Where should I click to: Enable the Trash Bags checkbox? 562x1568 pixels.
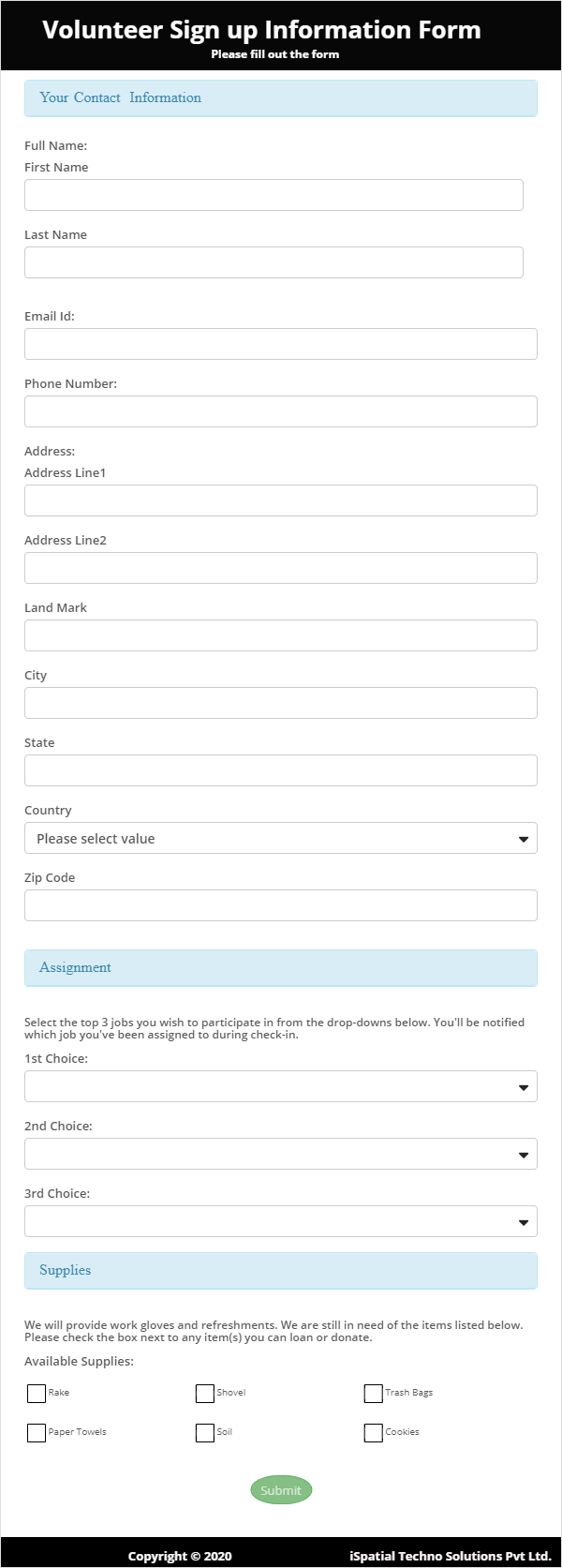pyautogui.click(x=374, y=1394)
